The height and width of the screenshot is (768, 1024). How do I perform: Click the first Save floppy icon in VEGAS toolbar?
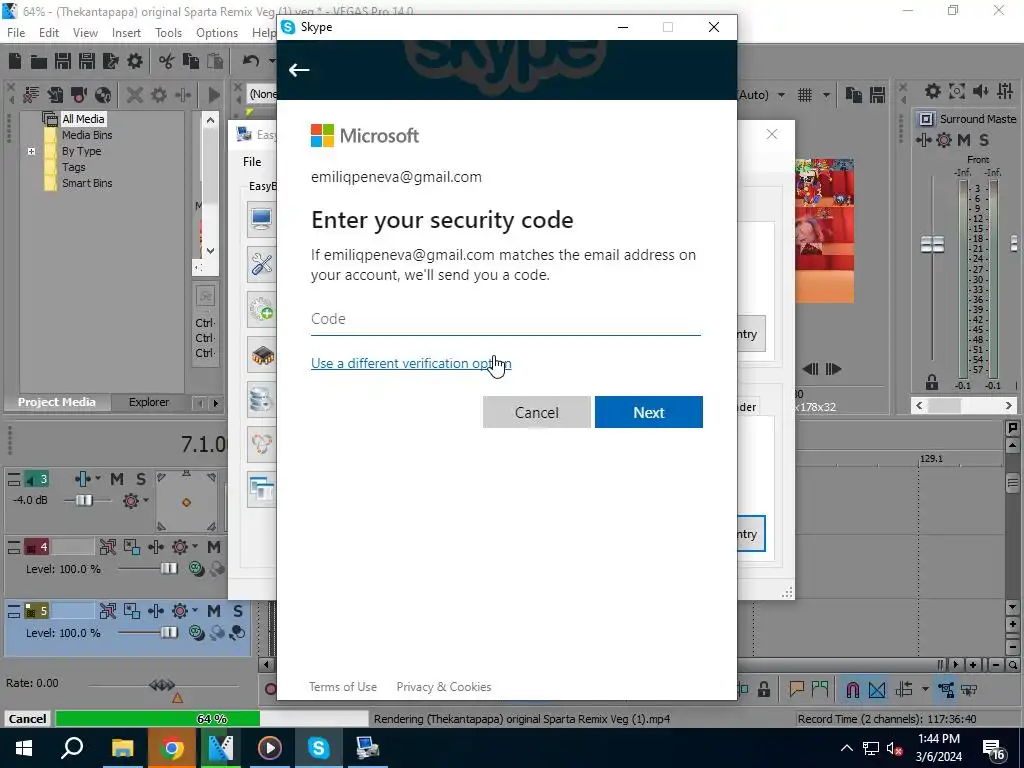pos(63,61)
